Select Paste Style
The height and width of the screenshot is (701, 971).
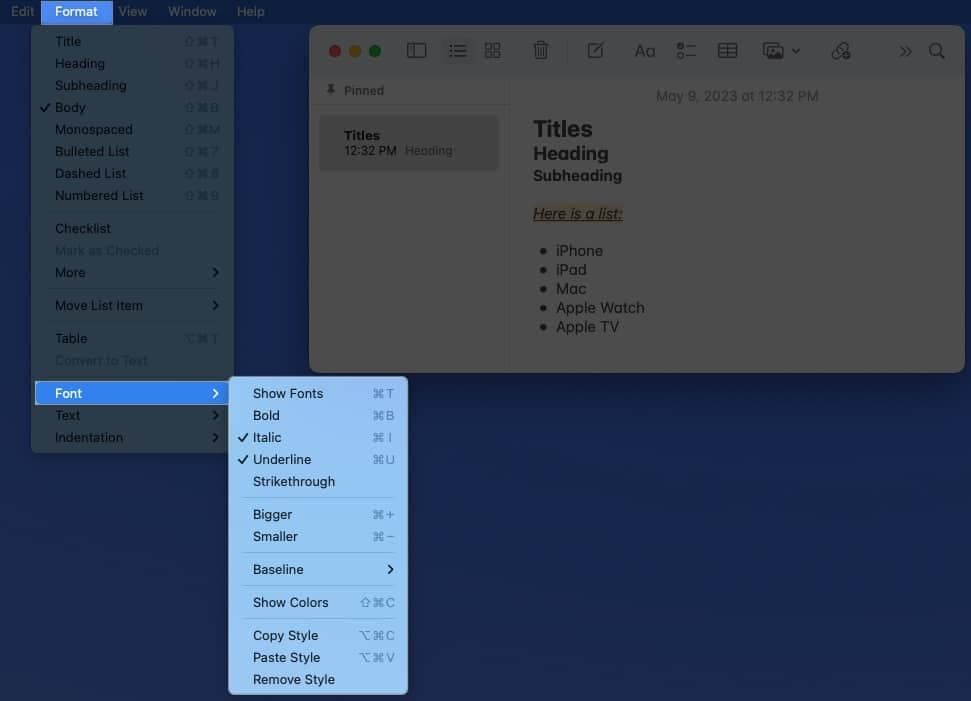[318, 658]
